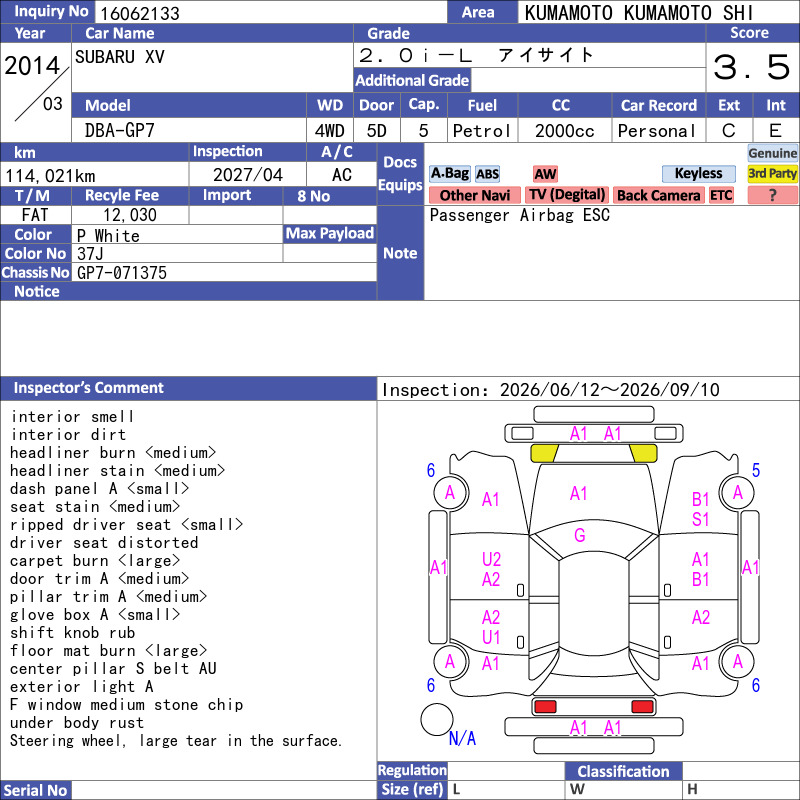The height and width of the screenshot is (800, 800).
Task: Click the left red taillight on diagram
Action: click(545, 707)
